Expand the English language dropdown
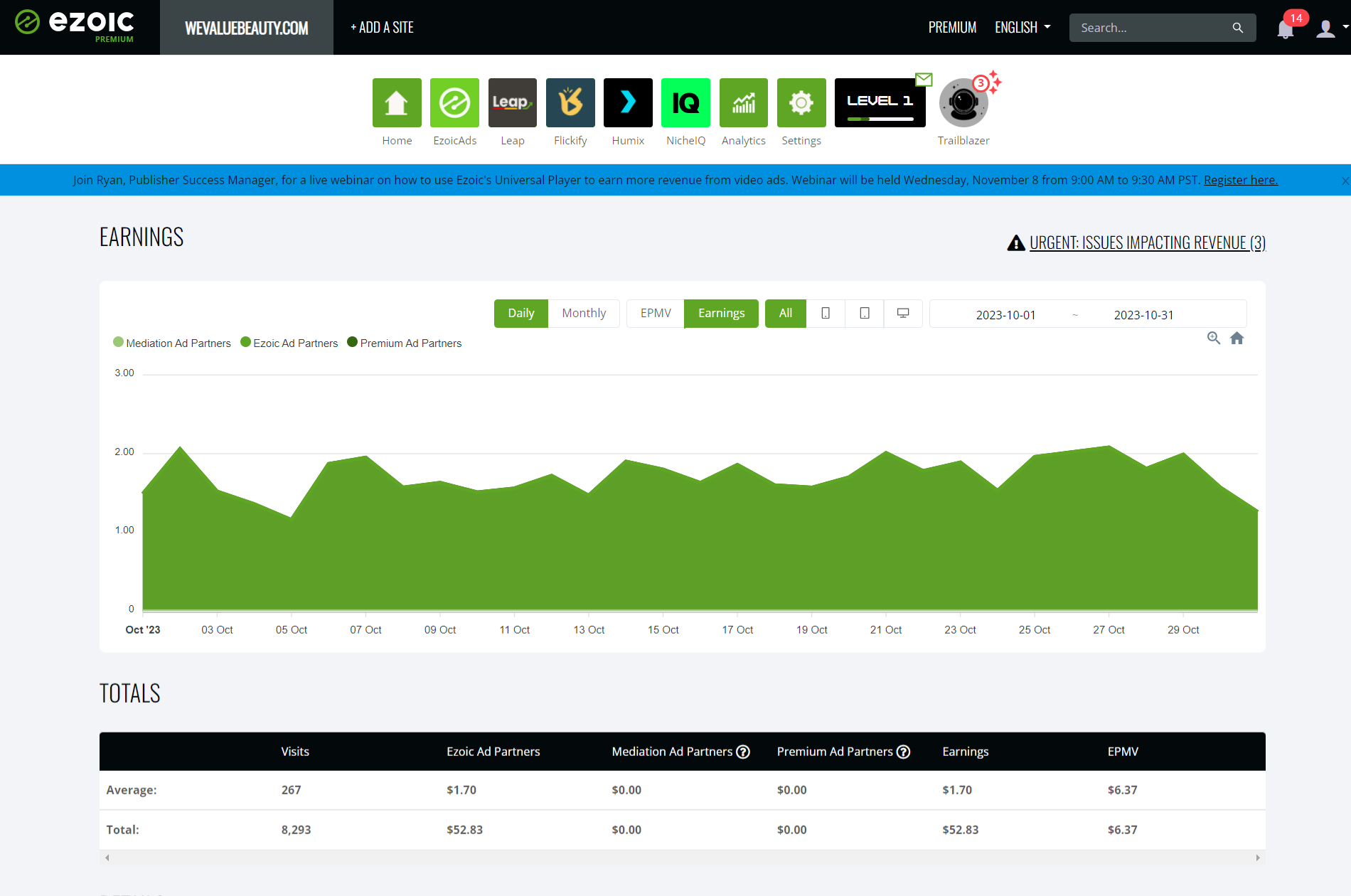 (1022, 28)
